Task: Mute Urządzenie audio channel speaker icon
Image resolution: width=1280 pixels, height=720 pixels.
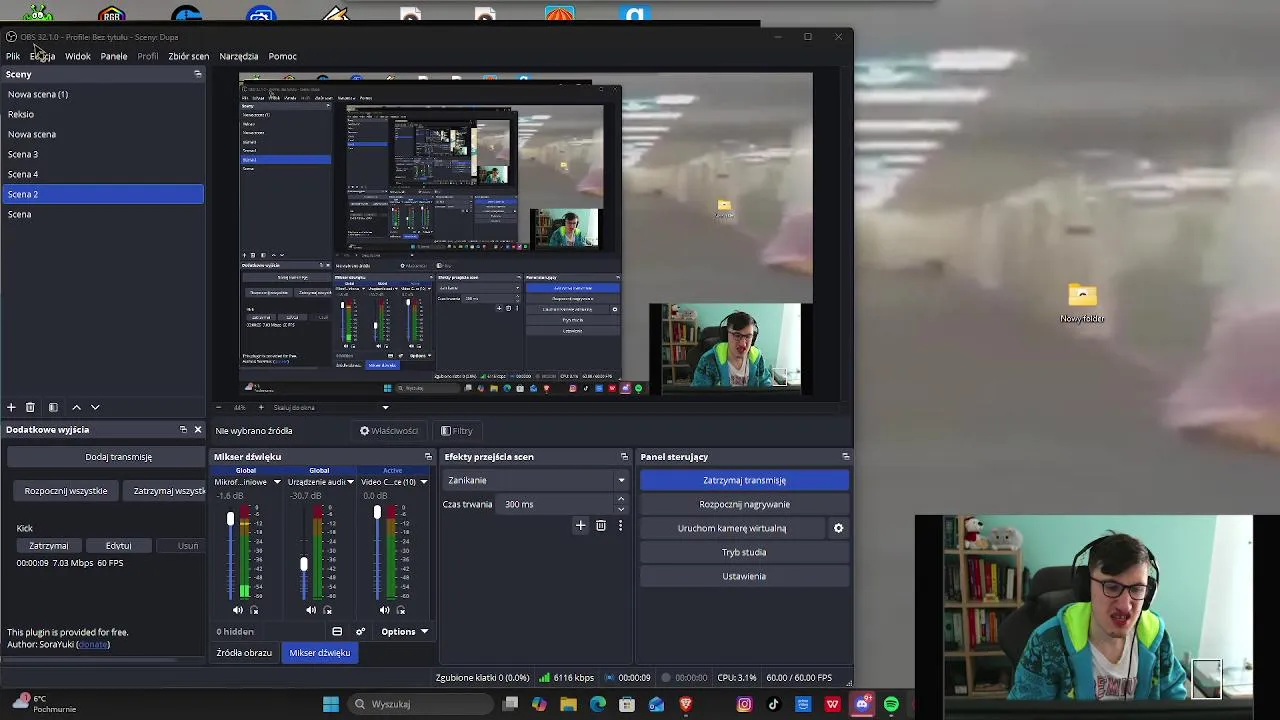Action: 311,610
